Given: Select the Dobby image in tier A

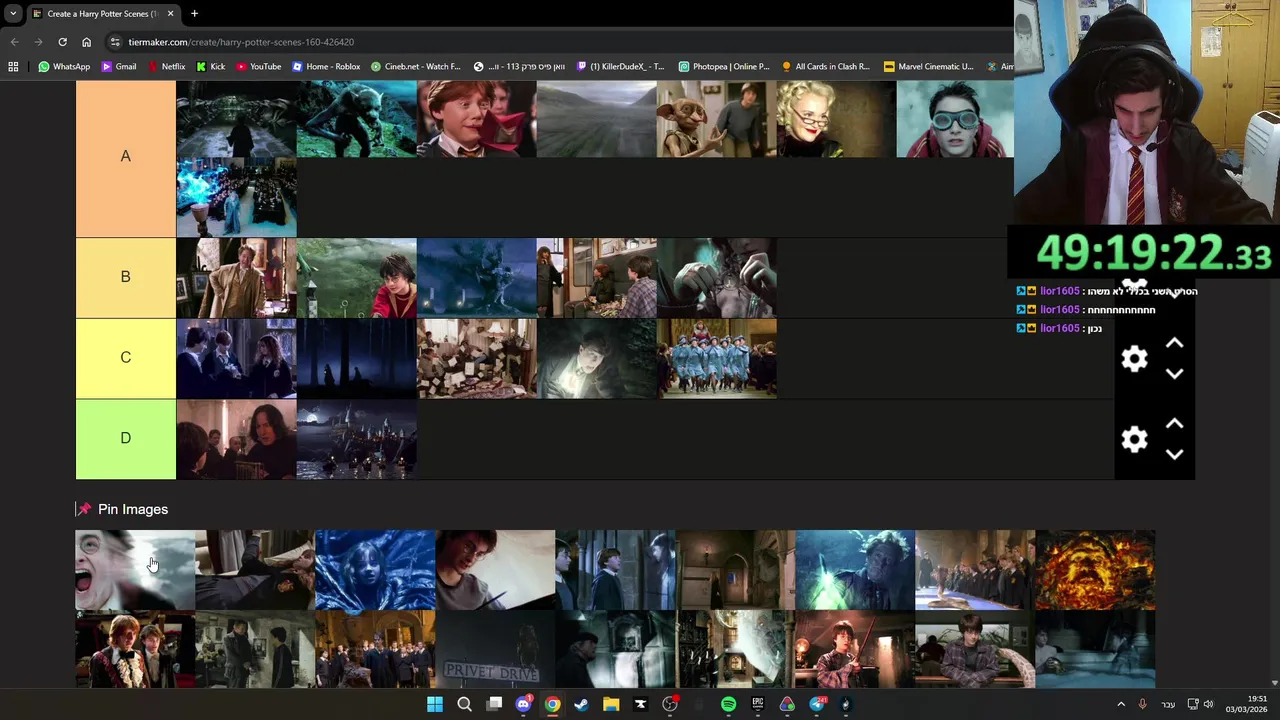Looking at the screenshot, I should 716,119.
